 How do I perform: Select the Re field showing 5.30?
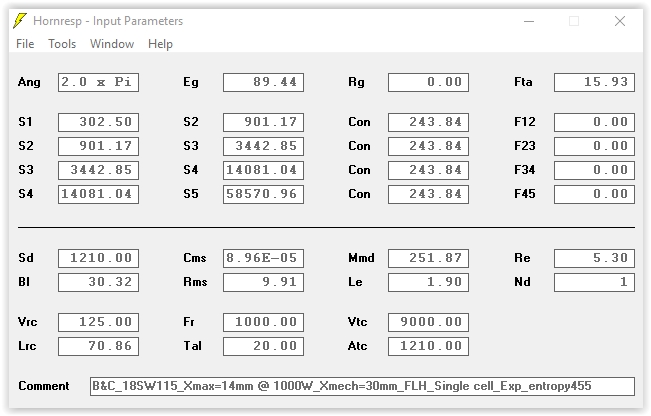point(594,258)
